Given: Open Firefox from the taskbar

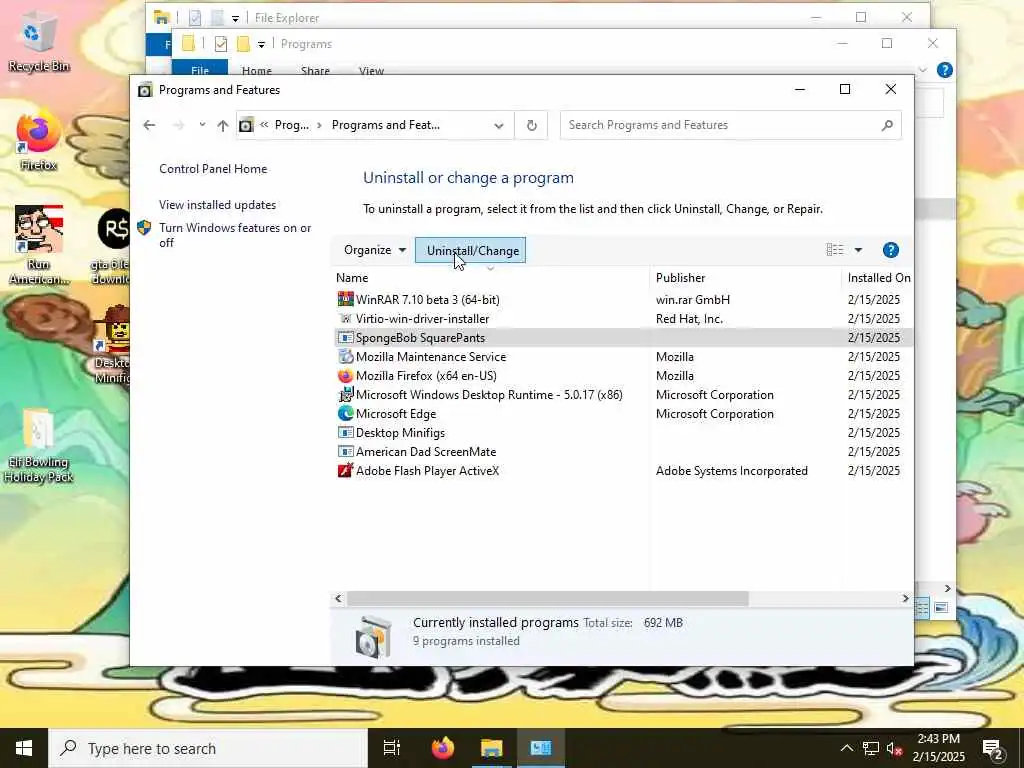Looking at the screenshot, I should click(x=443, y=748).
